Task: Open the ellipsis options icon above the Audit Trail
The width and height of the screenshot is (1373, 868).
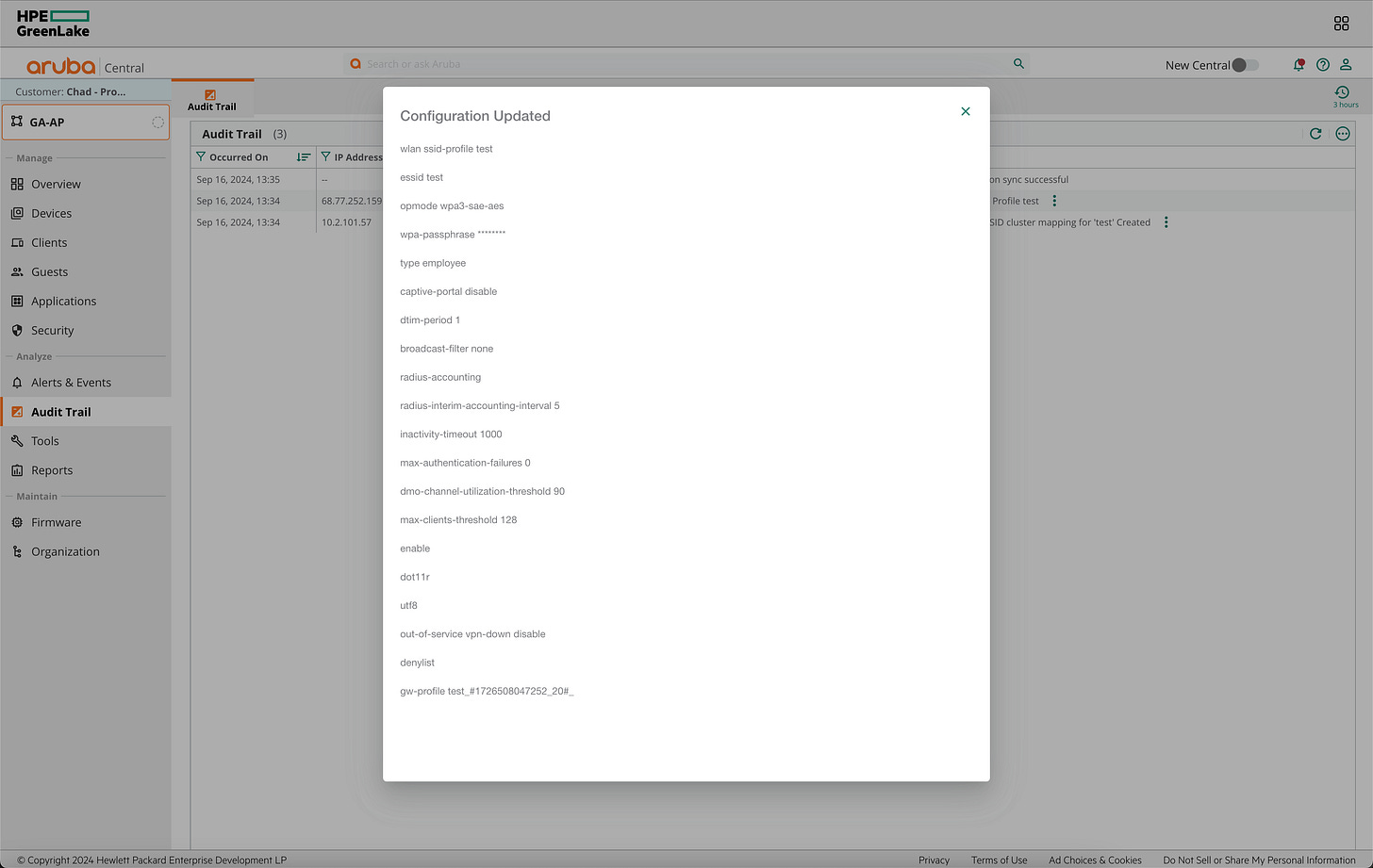Action: point(1343,133)
